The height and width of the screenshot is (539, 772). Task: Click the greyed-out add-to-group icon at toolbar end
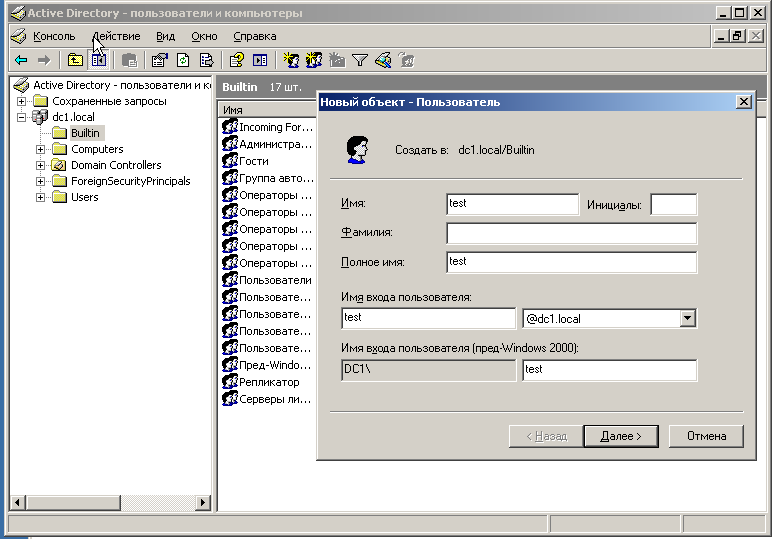(407, 60)
